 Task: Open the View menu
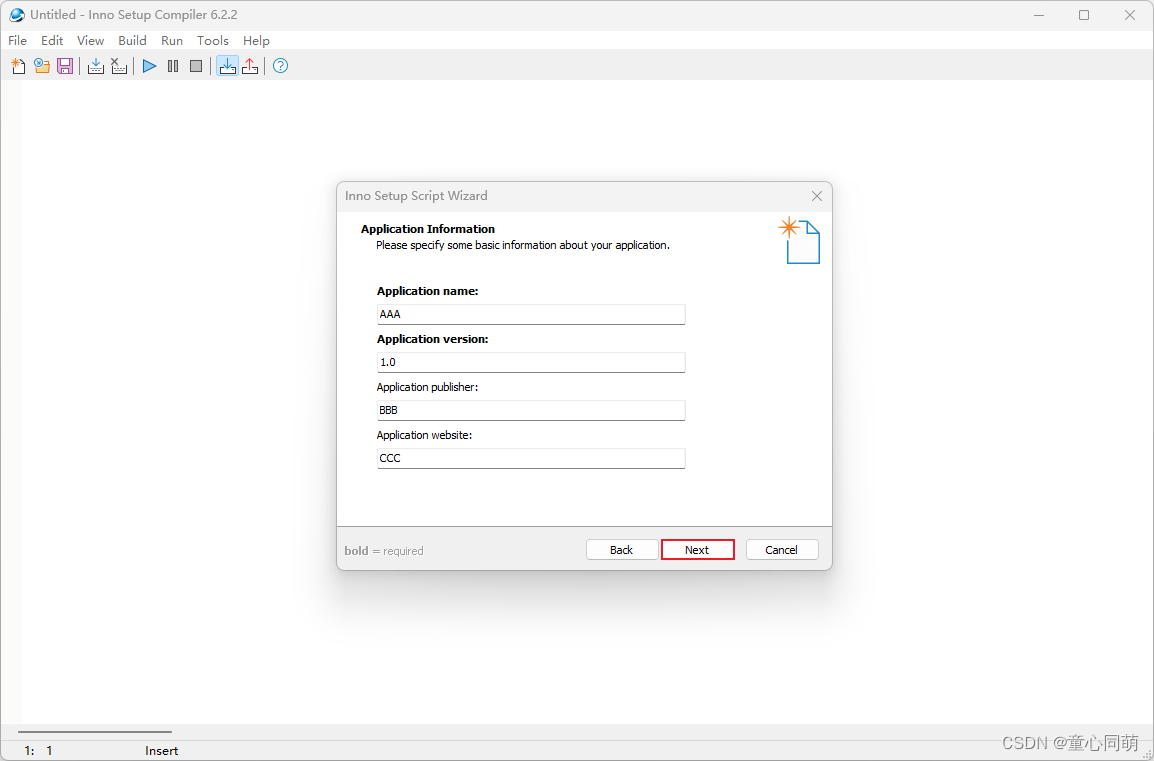coord(91,40)
